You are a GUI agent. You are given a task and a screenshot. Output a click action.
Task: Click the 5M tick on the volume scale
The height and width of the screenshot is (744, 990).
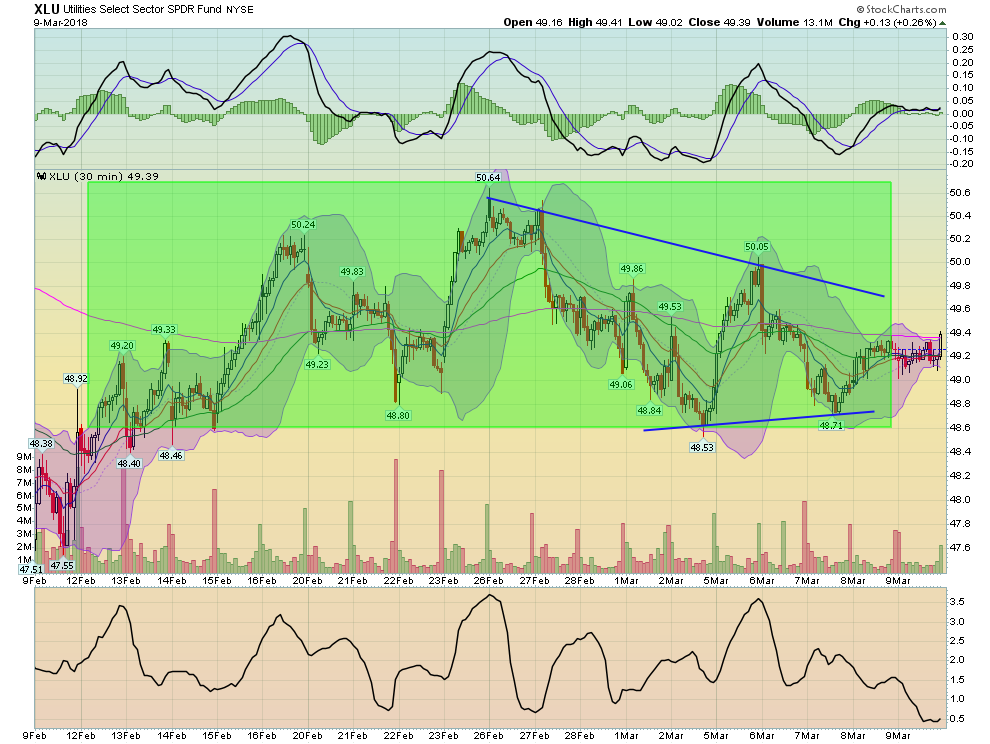24,508
